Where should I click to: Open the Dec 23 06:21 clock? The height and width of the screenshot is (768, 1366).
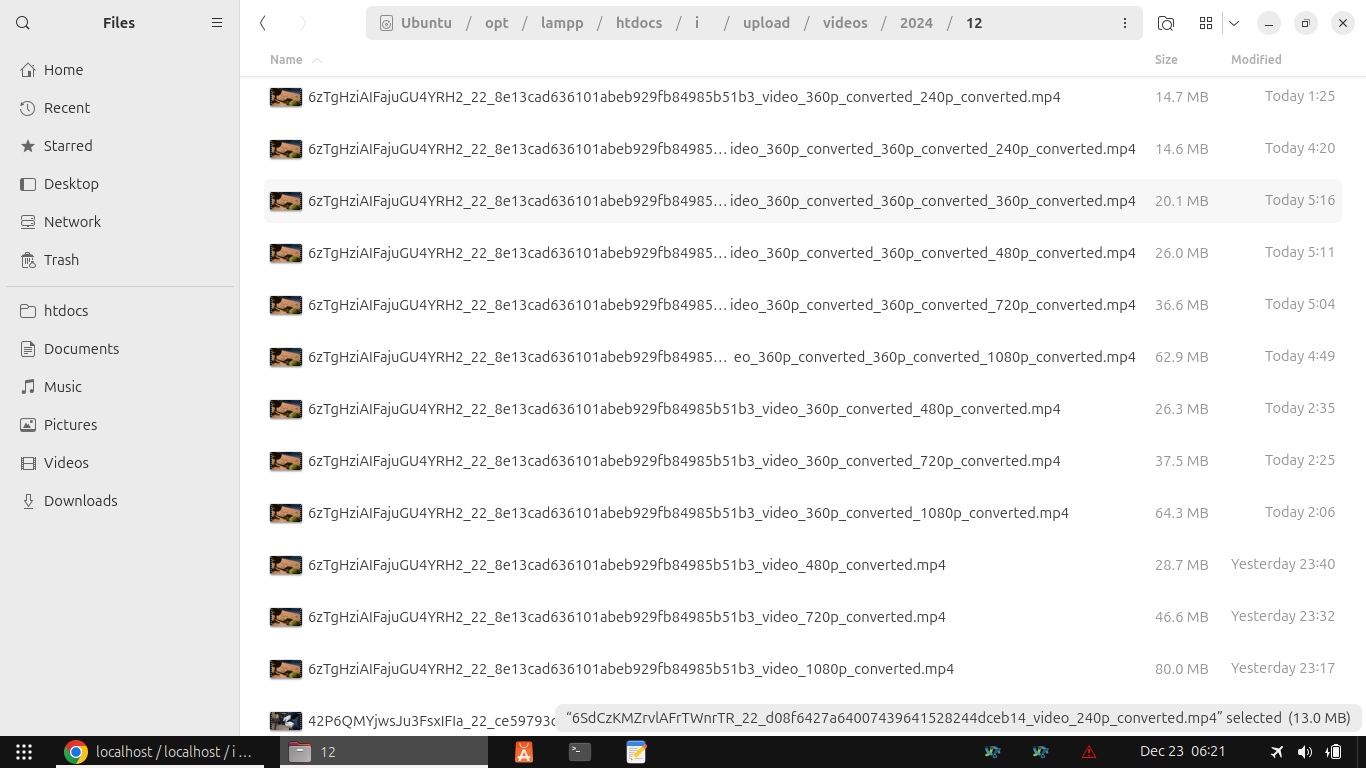pyautogui.click(x=1182, y=752)
